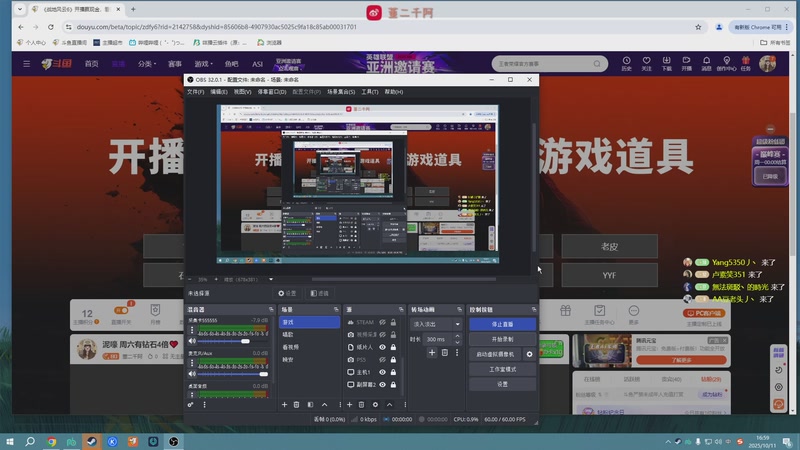Toggle visibility of 副屏幕2 source
The image size is (800, 450).
coord(382,385)
